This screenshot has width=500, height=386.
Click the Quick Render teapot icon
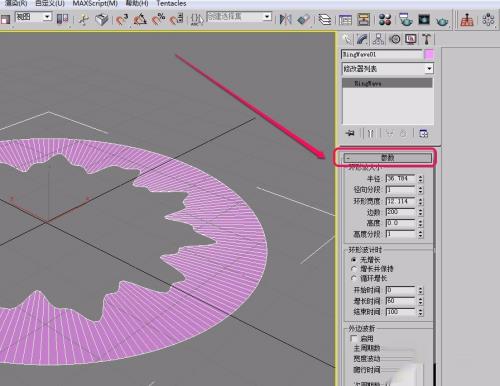pos(442,20)
